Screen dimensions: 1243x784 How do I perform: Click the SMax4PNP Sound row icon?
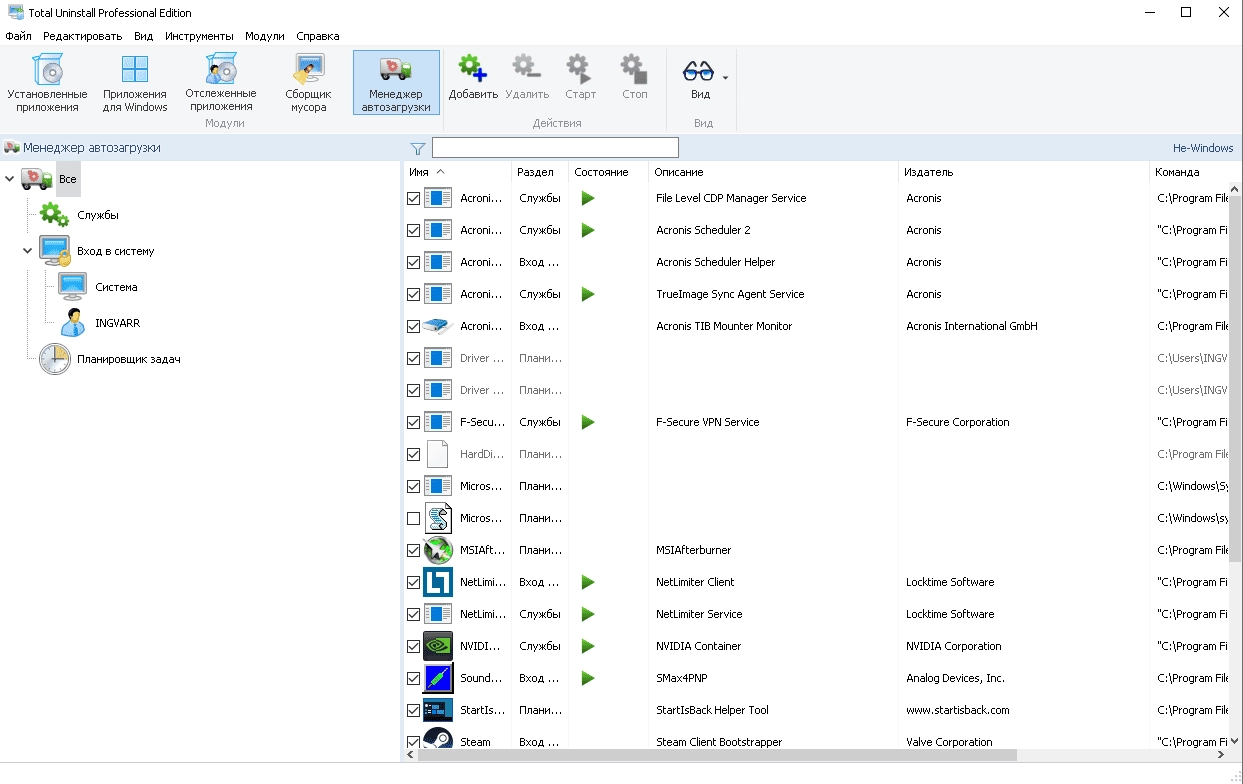[x=438, y=678]
